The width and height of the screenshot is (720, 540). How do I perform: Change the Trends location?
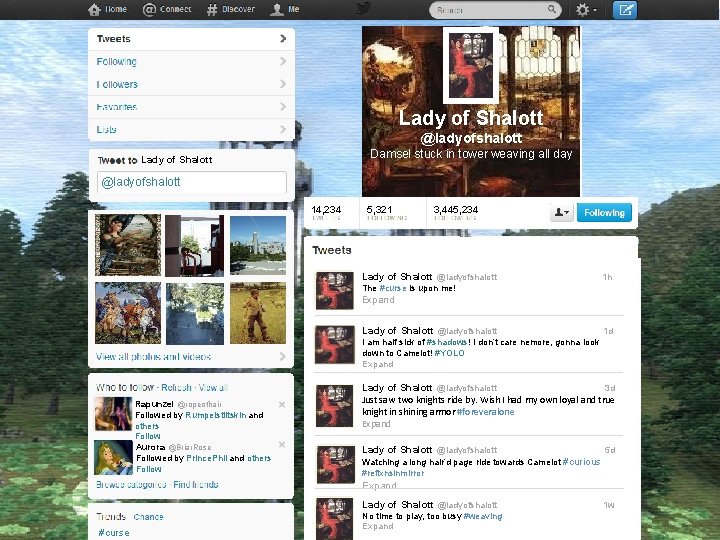click(x=148, y=517)
